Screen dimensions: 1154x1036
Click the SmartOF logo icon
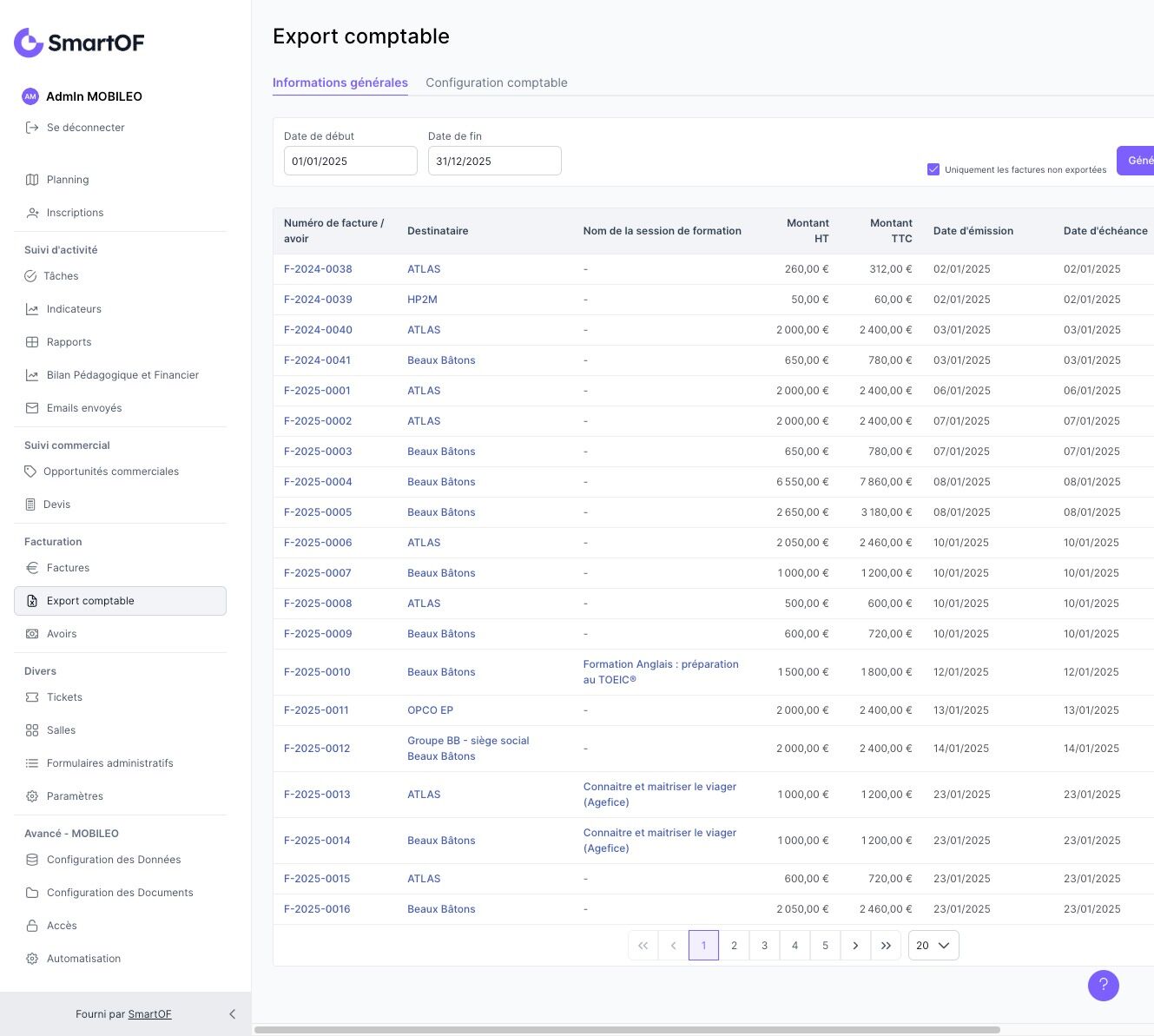point(29,43)
